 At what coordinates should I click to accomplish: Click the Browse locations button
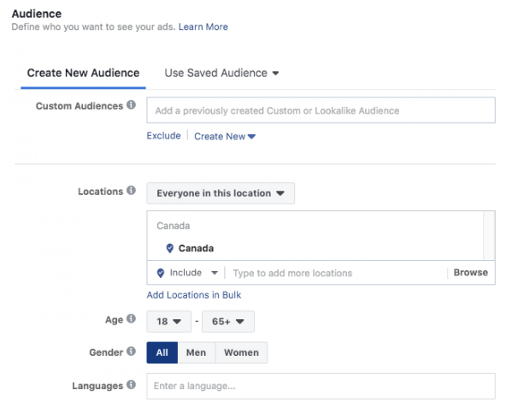(471, 272)
